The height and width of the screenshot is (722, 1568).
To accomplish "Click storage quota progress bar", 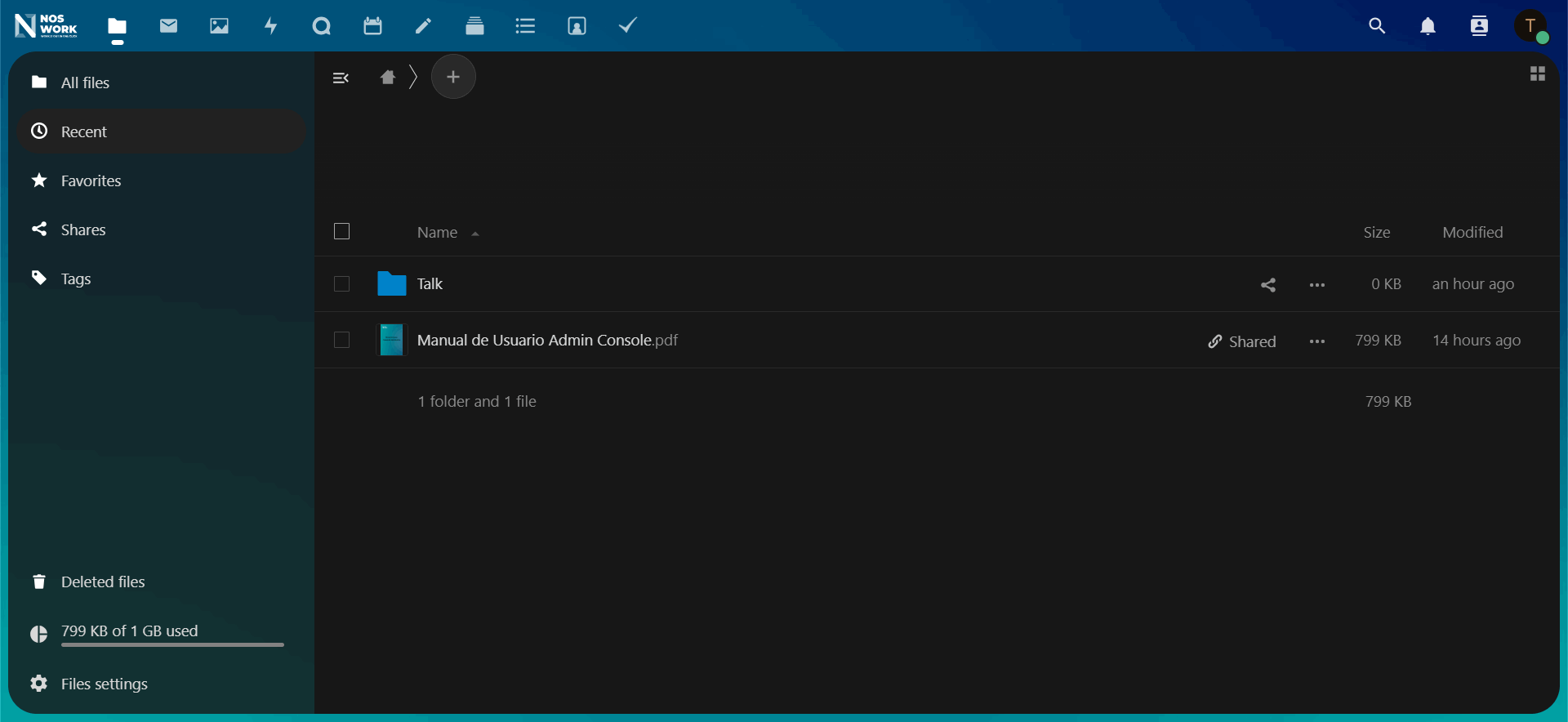I will coord(172,644).
